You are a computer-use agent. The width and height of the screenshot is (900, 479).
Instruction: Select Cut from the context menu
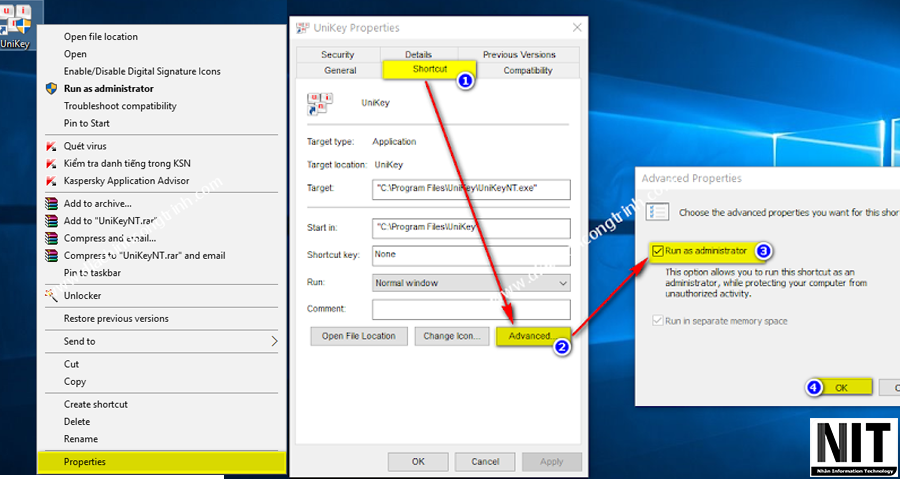tap(71, 364)
